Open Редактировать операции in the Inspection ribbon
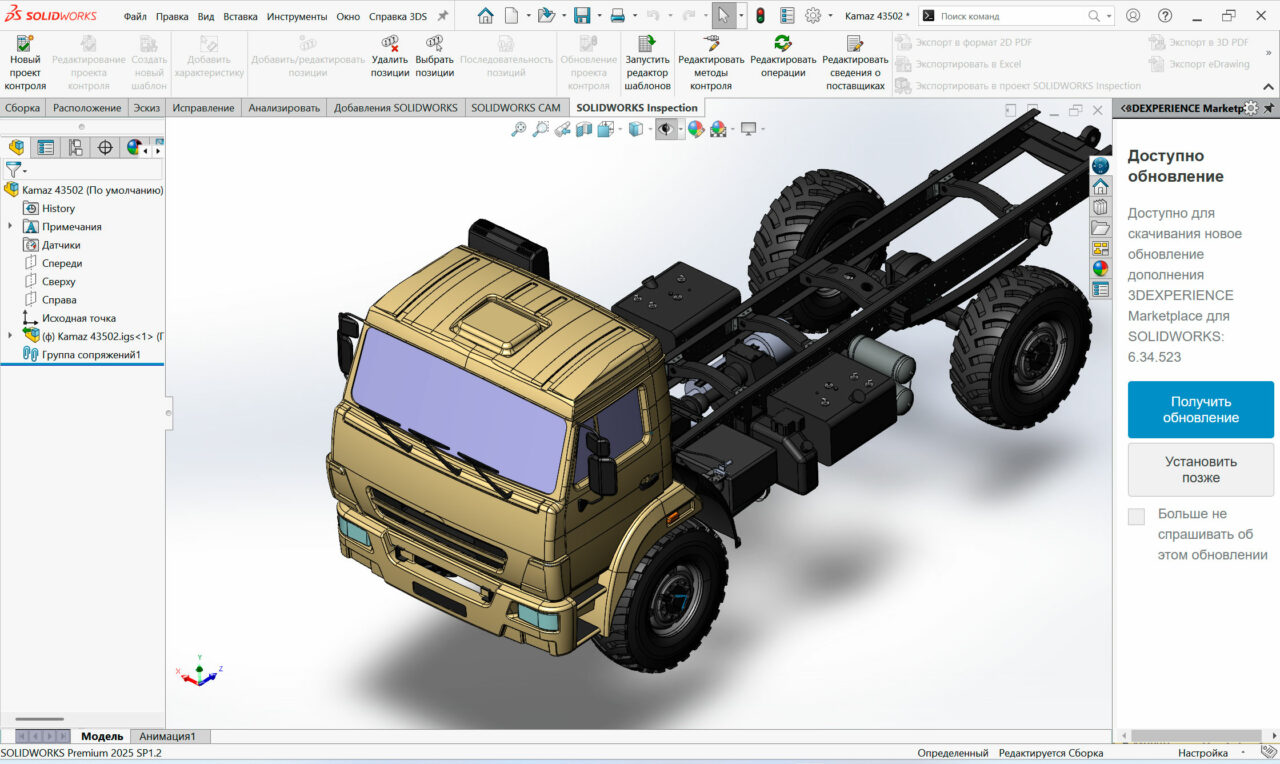Screen dimensions: 1280x764 pyautogui.click(x=783, y=43)
